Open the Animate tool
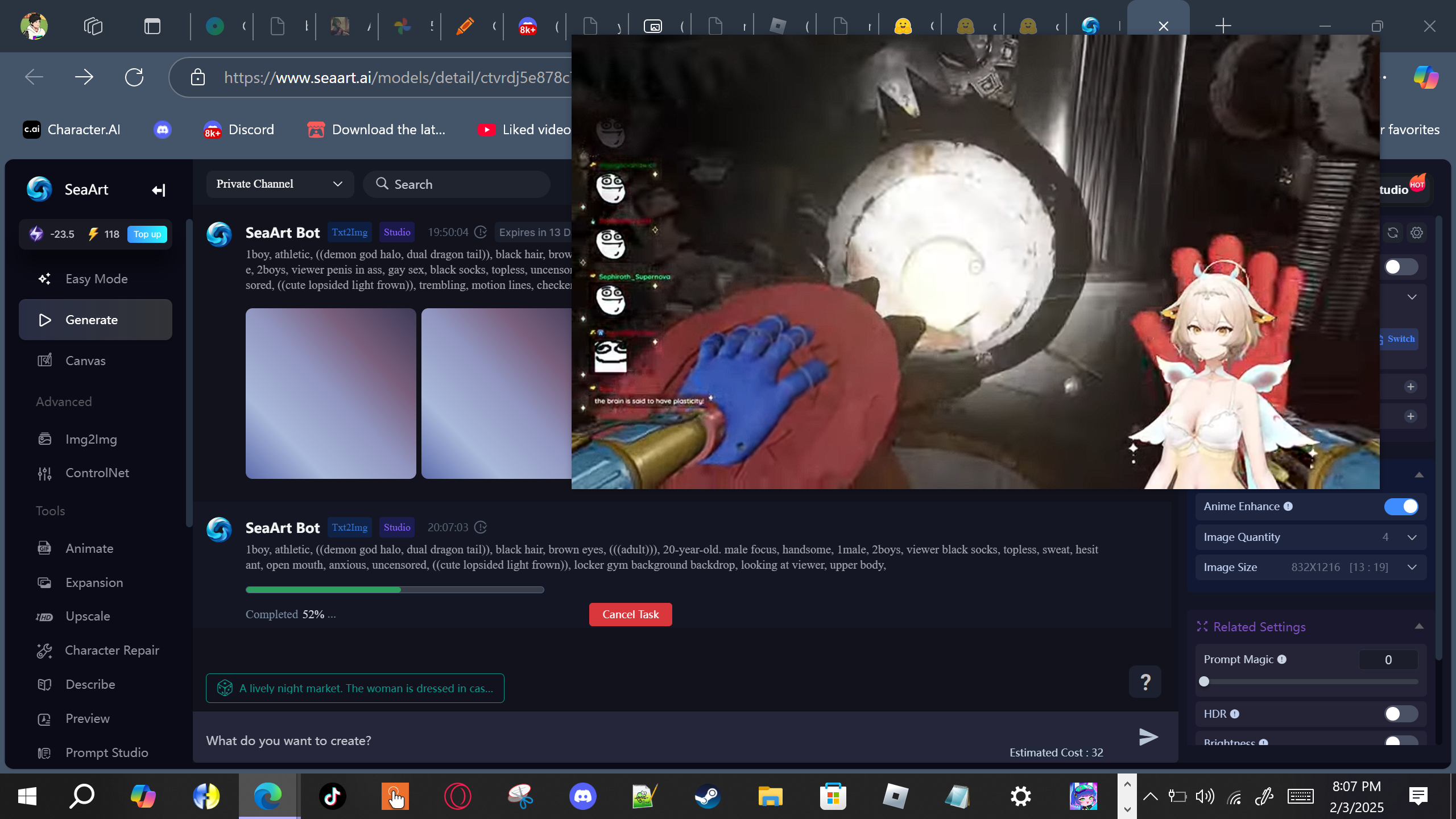The width and height of the screenshot is (1456, 819). click(96, 548)
